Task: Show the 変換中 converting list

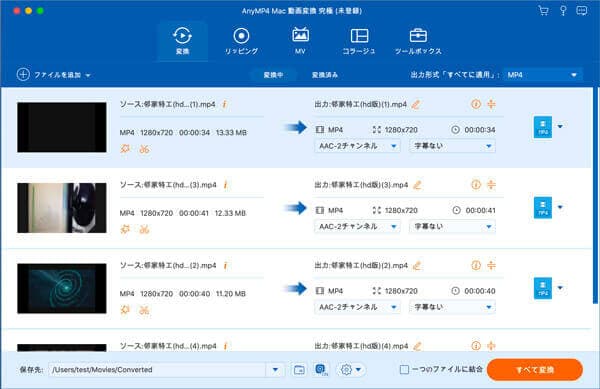Action: (273, 75)
